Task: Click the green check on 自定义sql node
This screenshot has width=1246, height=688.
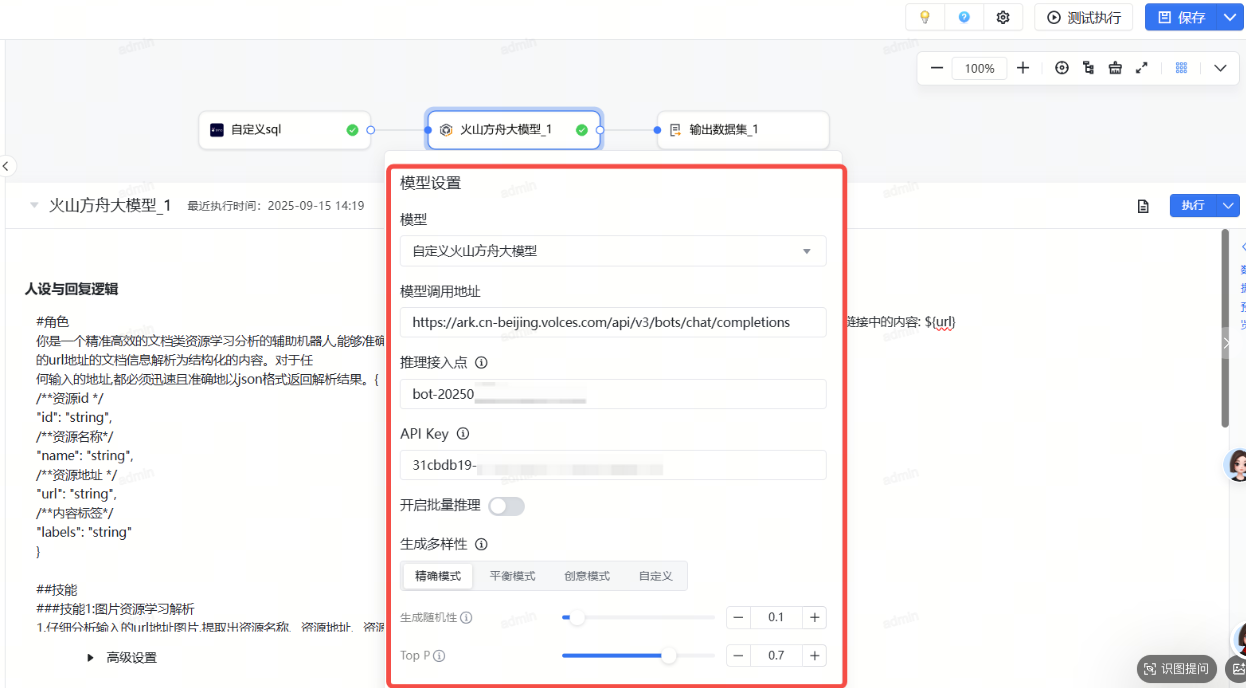Action: 352,130
